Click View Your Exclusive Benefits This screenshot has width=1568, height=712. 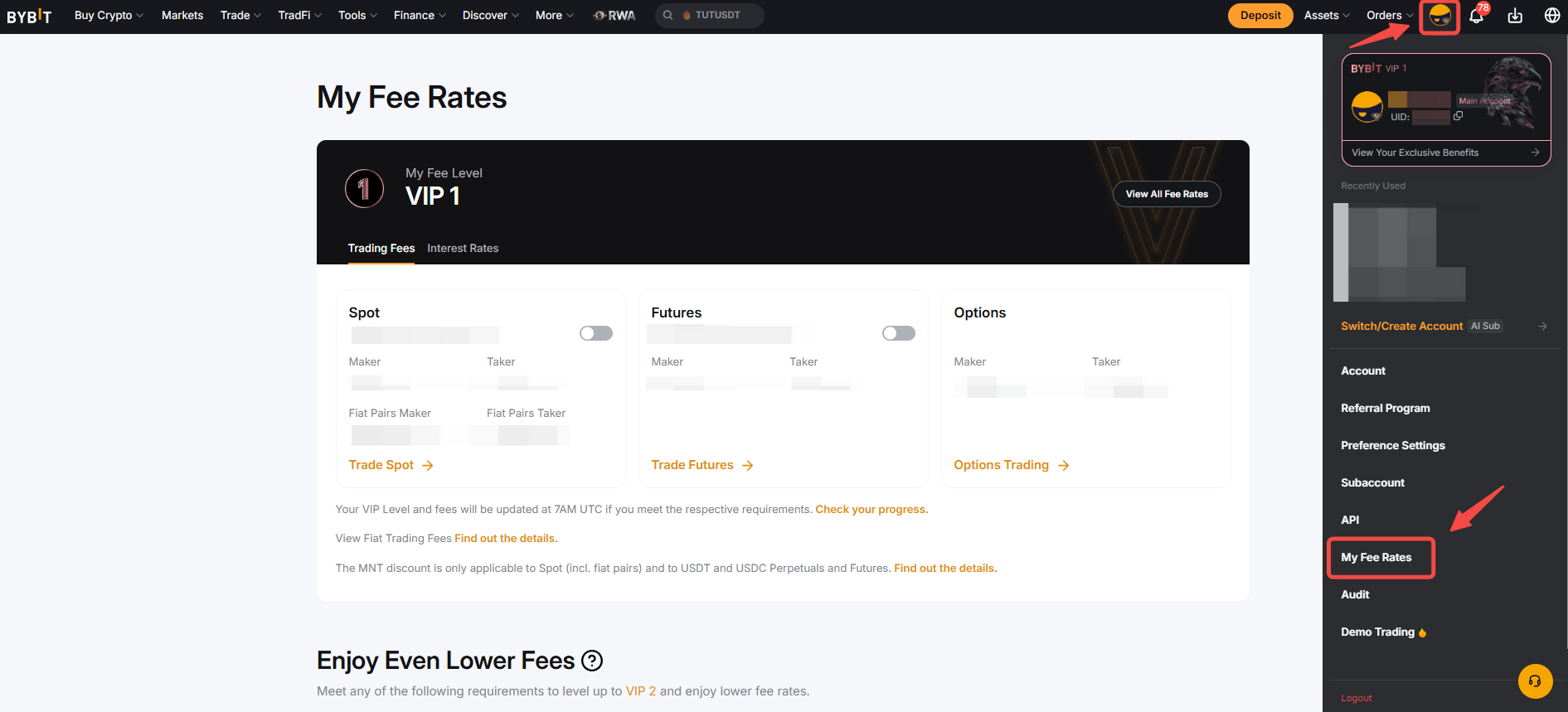(x=1415, y=153)
